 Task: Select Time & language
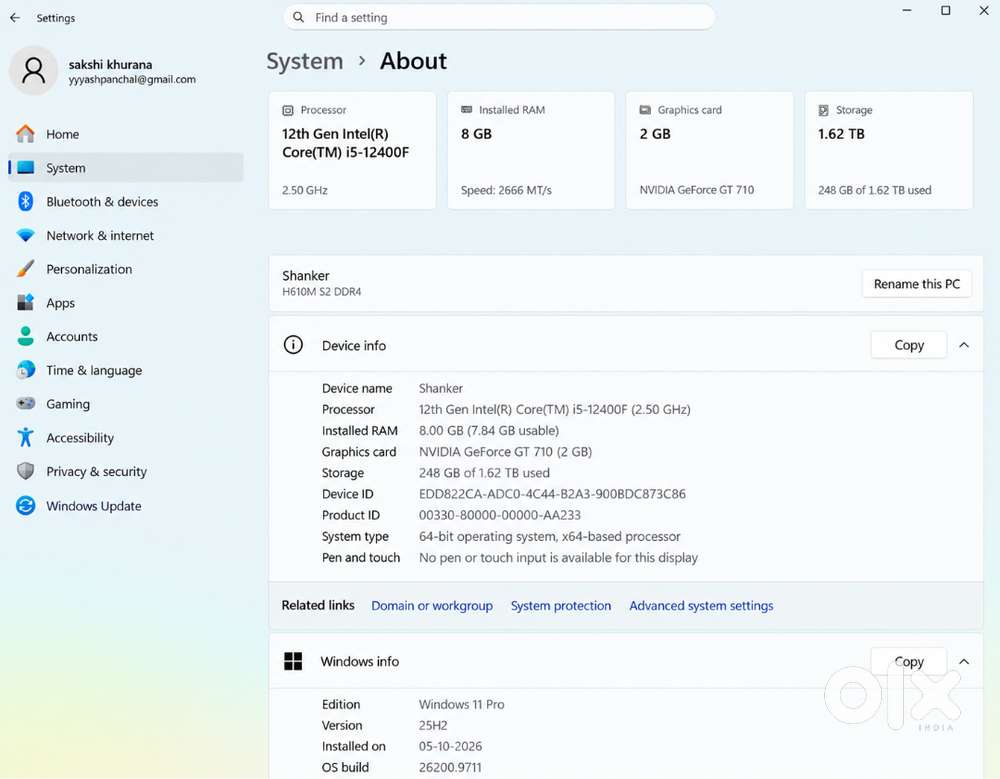pyautogui.click(x=126, y=370)
